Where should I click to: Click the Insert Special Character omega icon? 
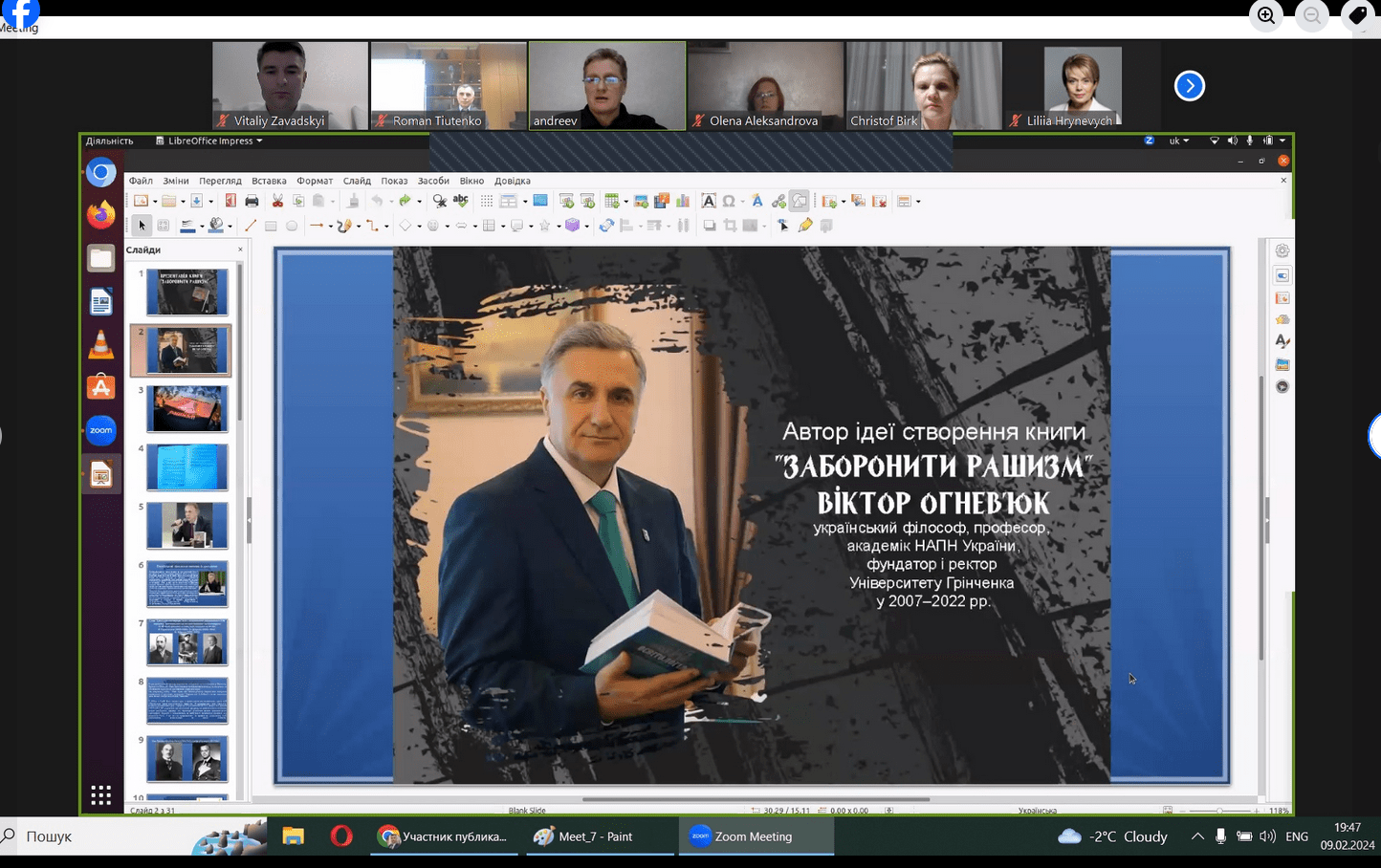[729, 201]
